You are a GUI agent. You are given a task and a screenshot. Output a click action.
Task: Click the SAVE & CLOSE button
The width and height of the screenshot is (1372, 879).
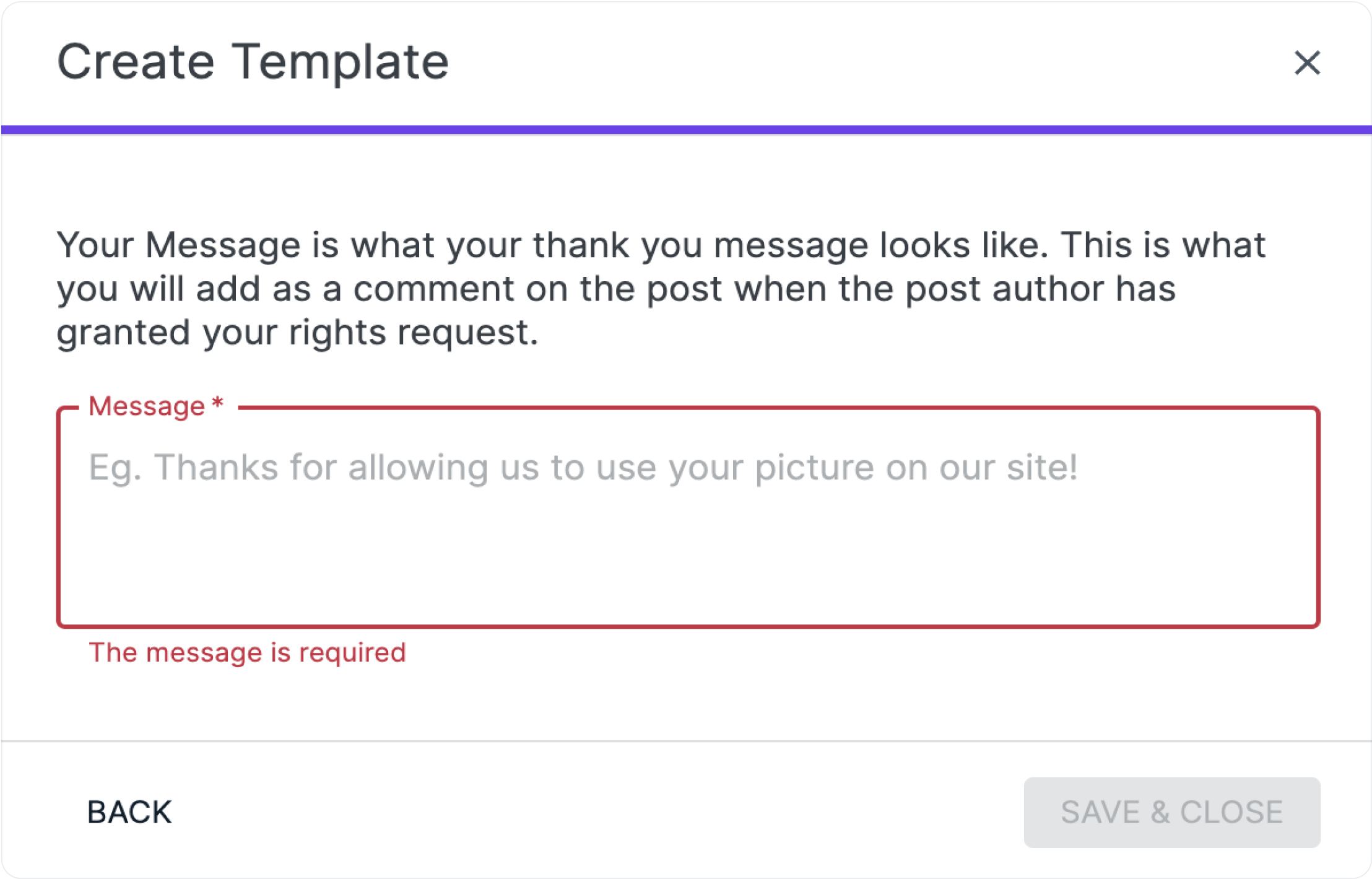[x=1171, y=812]
